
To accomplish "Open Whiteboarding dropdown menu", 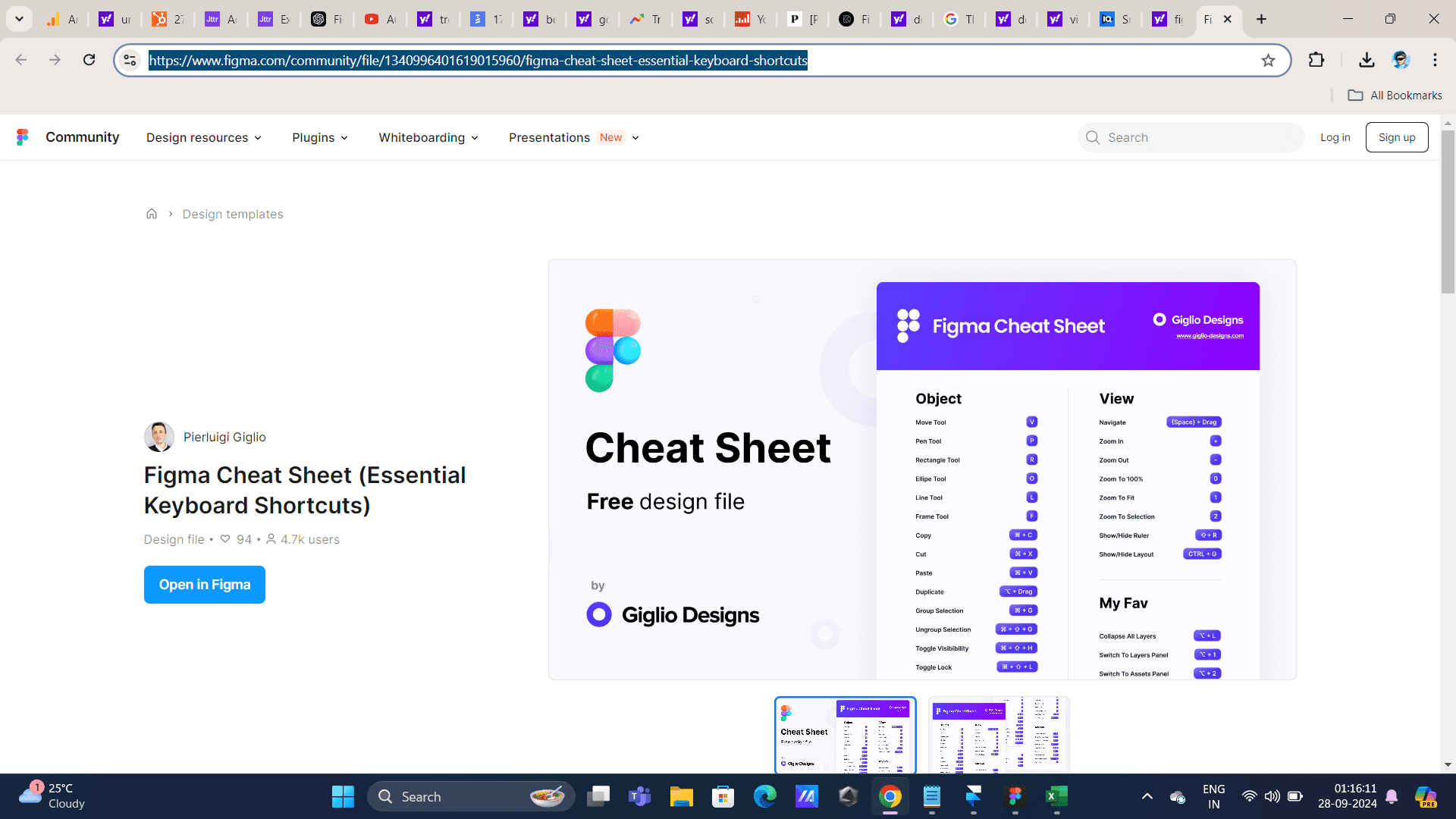I will (428, 137).
